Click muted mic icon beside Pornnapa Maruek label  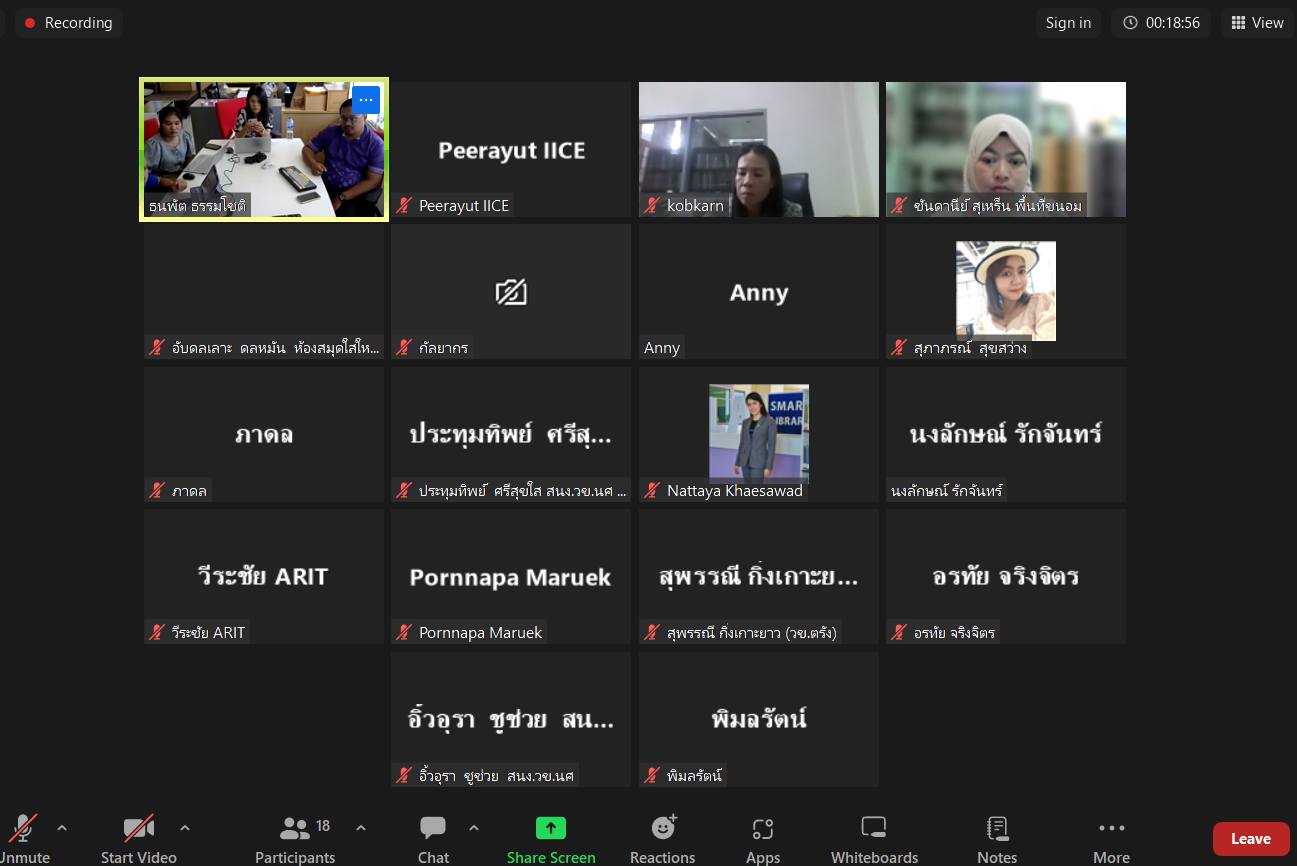coord(405,633)
